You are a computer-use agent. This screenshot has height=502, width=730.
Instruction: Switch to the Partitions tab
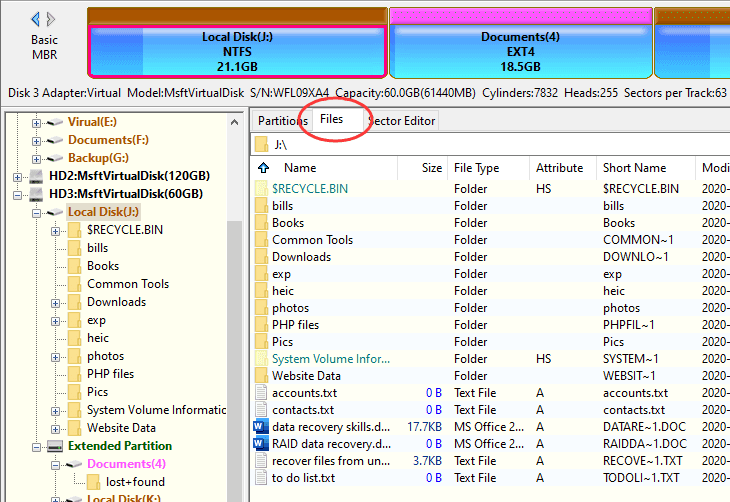282,121
